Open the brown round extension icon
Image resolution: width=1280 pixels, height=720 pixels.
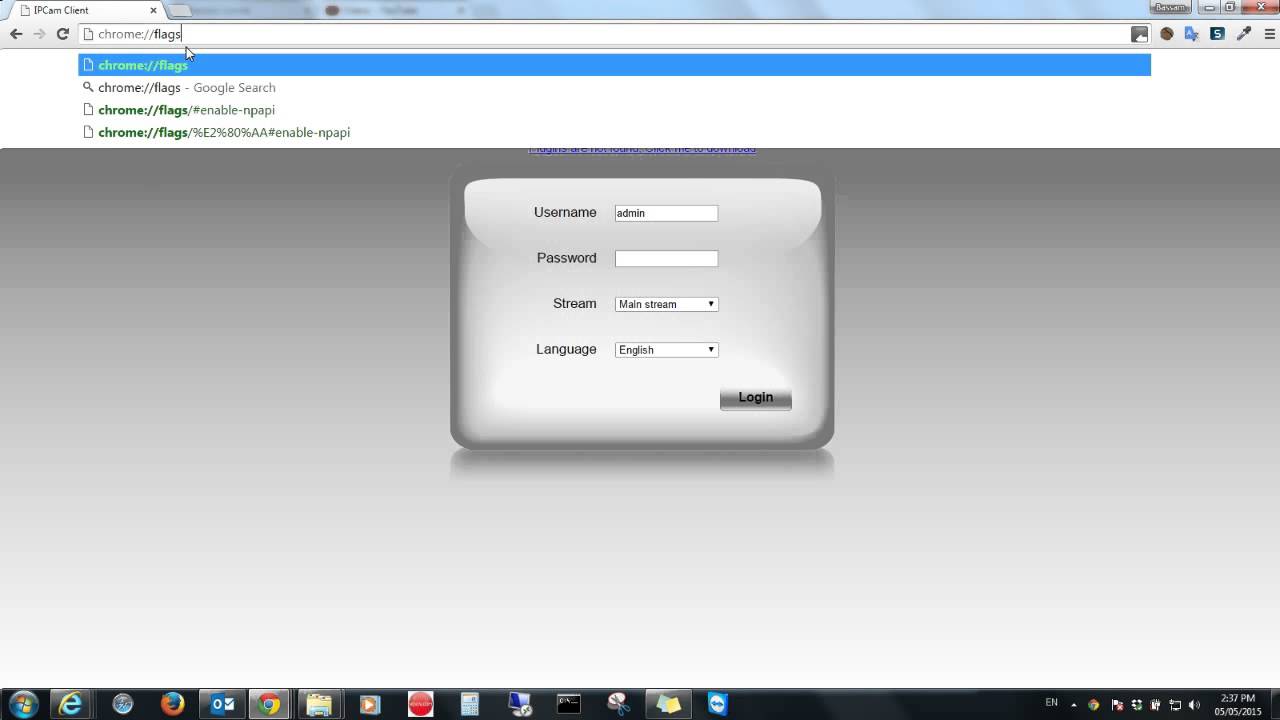[1166, 34]
